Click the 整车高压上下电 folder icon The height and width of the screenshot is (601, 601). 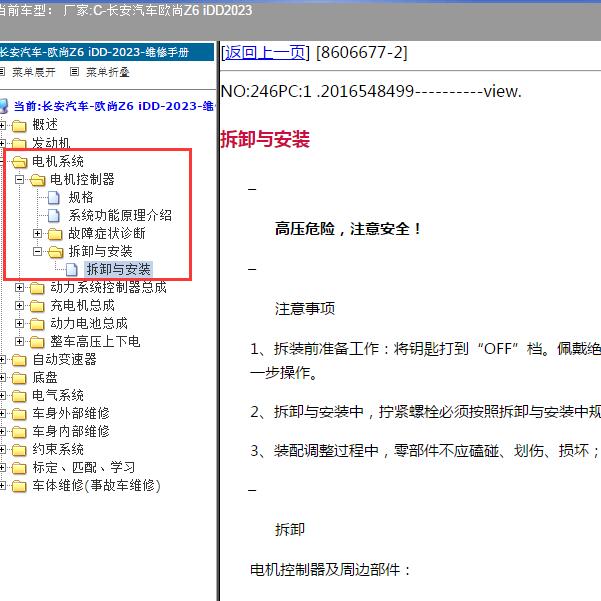37,342
